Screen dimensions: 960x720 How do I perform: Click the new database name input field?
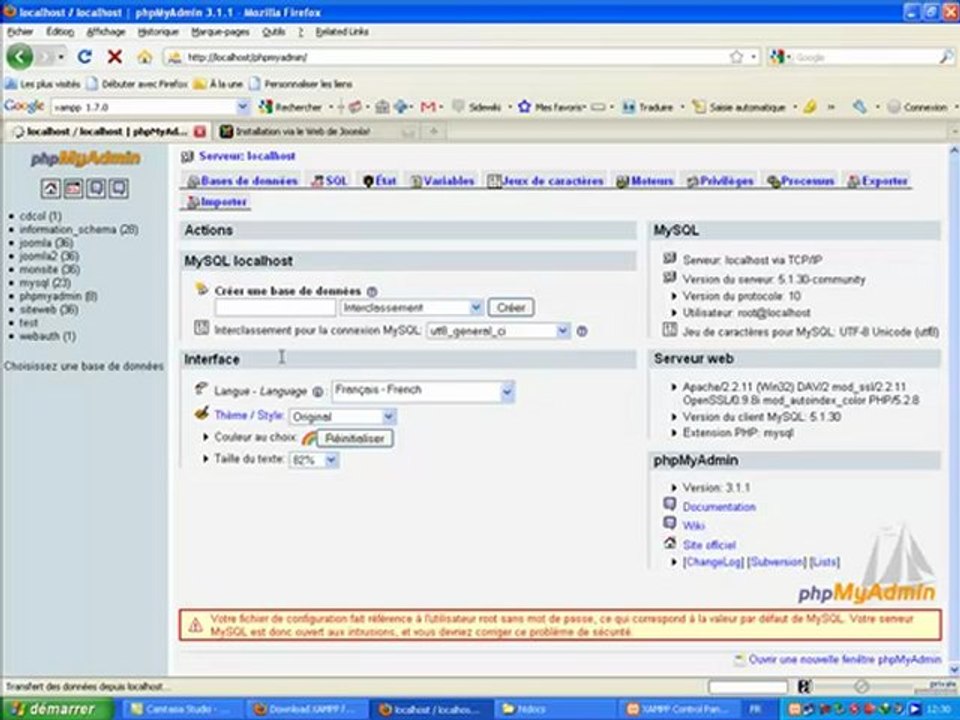[x=275, y=307]
